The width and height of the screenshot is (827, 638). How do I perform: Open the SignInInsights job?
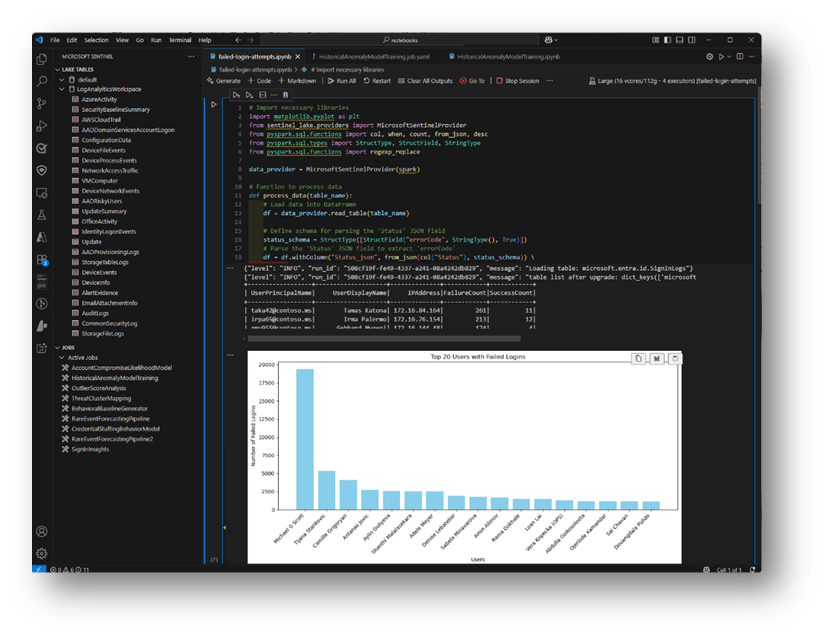pyautogui.click(x=90, y=449)
